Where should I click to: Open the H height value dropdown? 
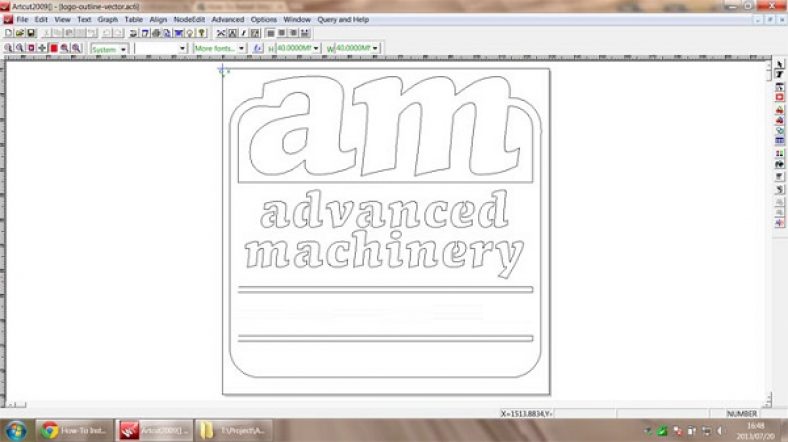[x=316, y=48]
